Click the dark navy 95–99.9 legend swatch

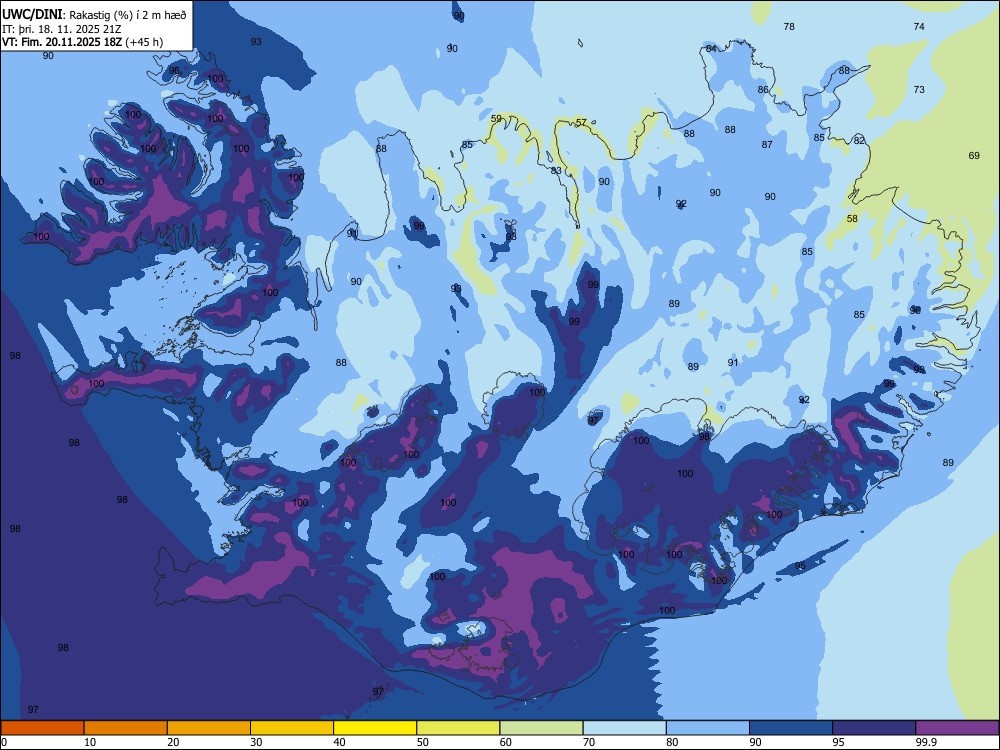click(x=874, y=728)
